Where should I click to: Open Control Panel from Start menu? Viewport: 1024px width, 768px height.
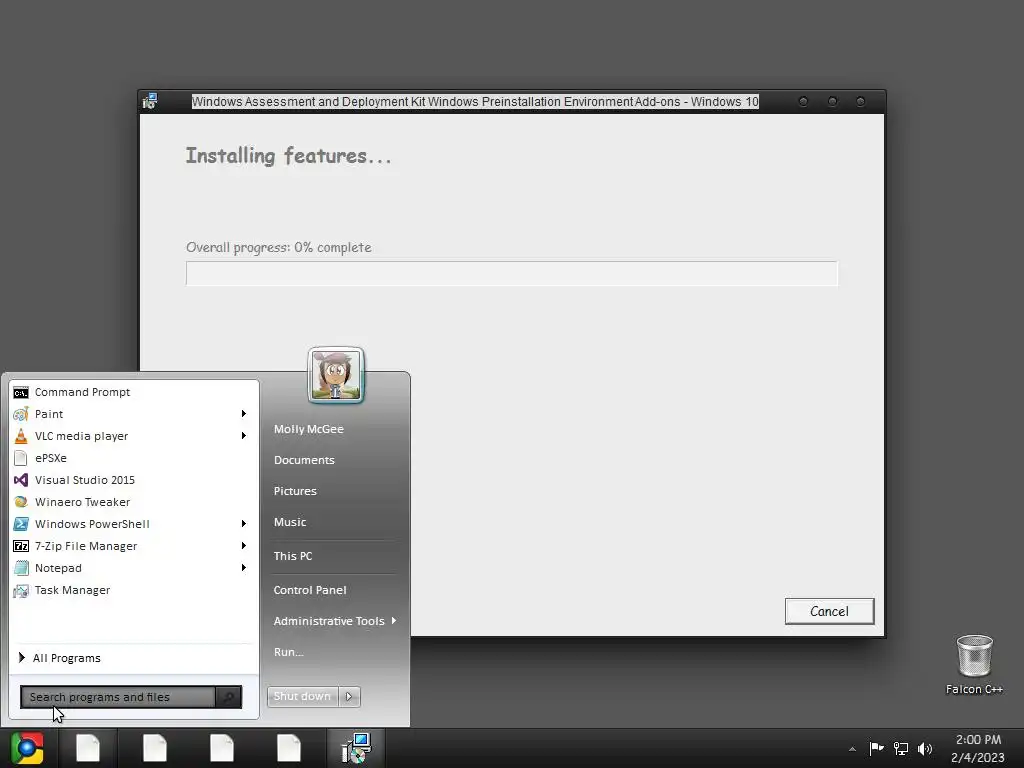click(310, 590)
